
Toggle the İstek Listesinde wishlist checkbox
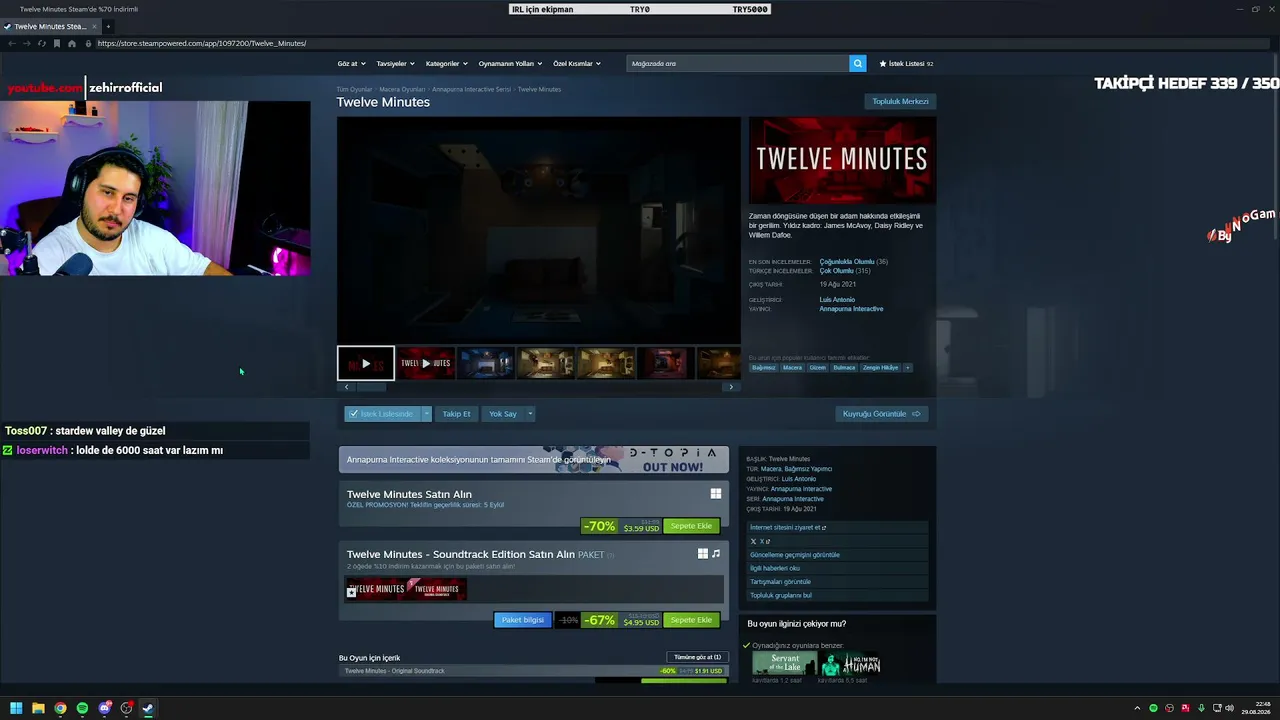point(381,414)
